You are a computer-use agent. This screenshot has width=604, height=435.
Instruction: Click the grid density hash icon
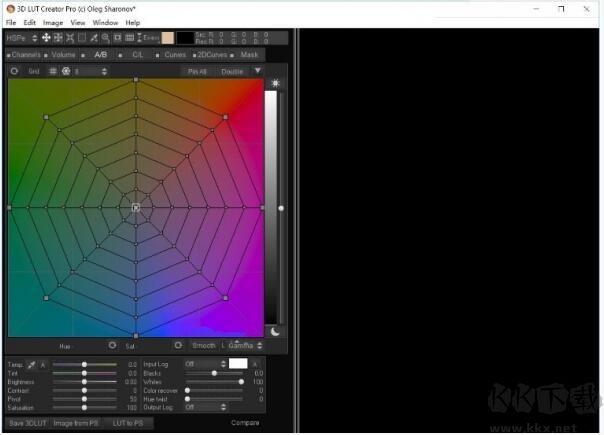point(53,72)
